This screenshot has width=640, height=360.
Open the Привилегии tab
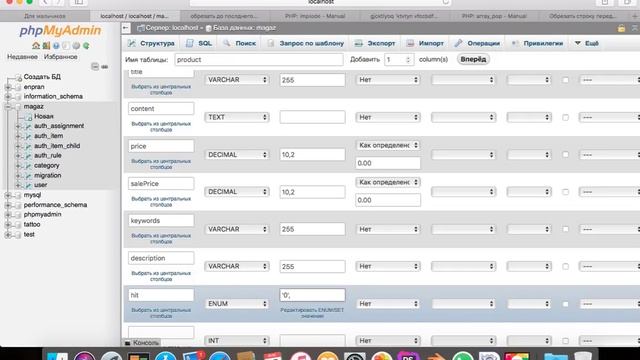tap(537, 43)
